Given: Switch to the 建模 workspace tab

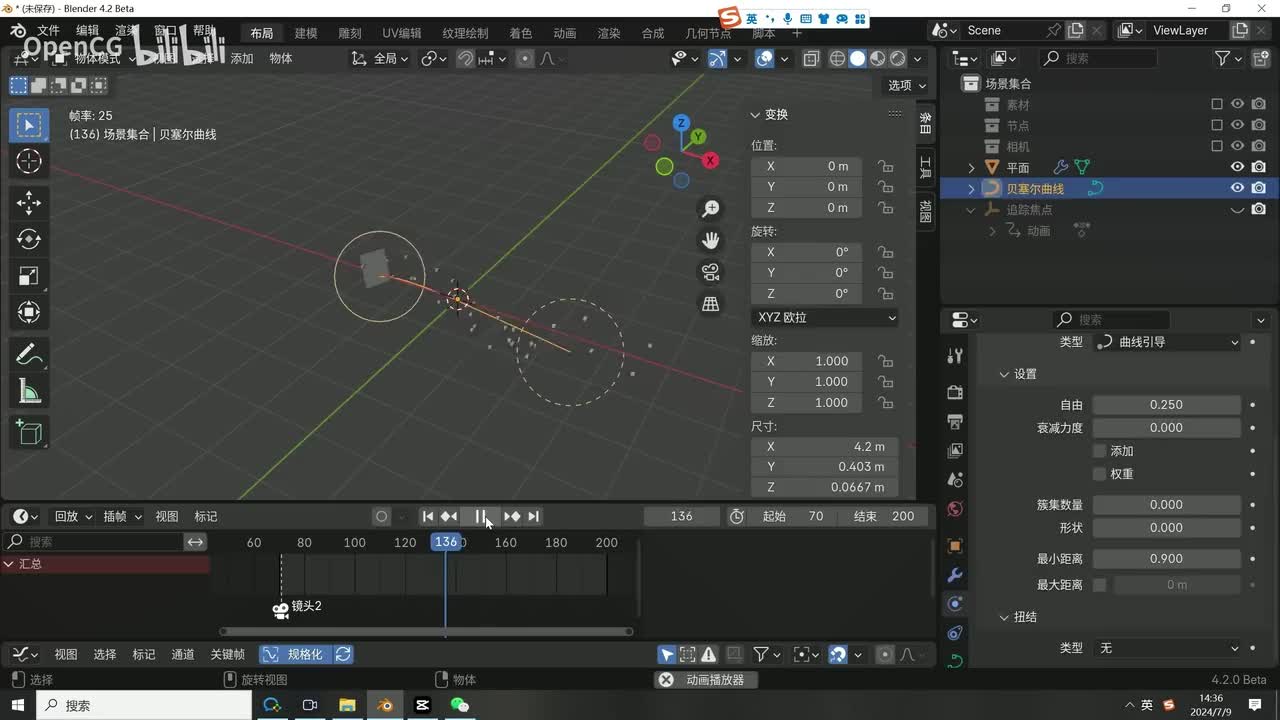Looking at the screenshot, I should (305, 33).
